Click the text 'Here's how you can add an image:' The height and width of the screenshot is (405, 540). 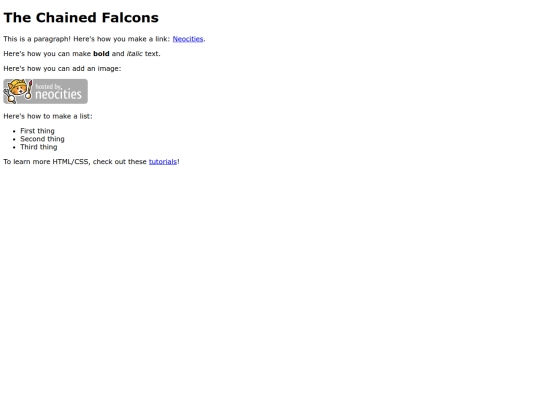coord(62,69)
